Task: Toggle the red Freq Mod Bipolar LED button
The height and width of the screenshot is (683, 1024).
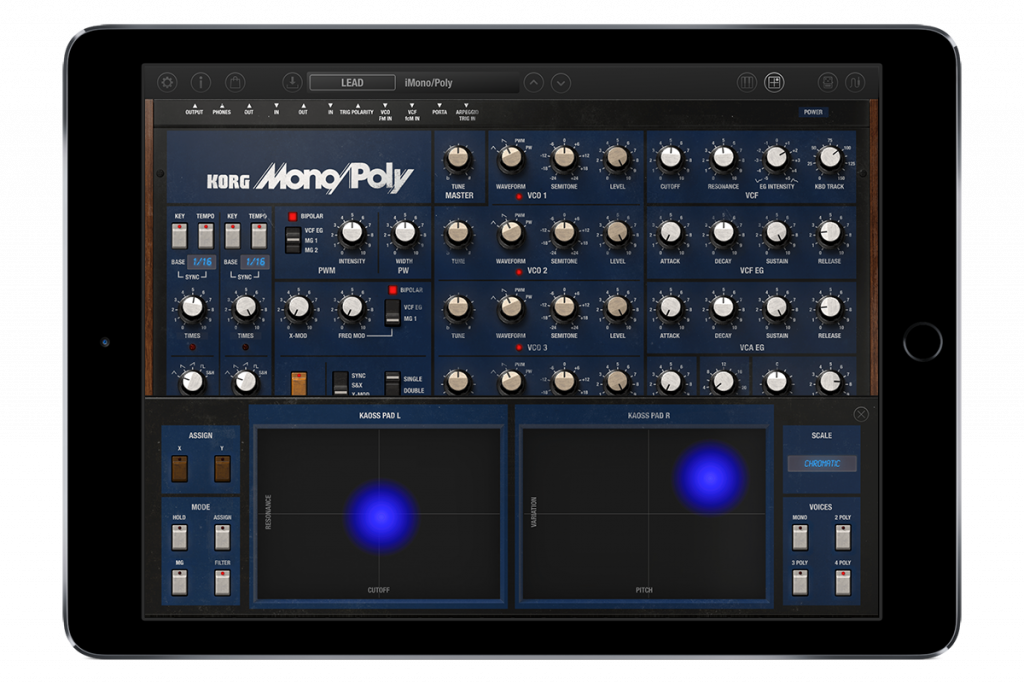Action: pos(392,290)
